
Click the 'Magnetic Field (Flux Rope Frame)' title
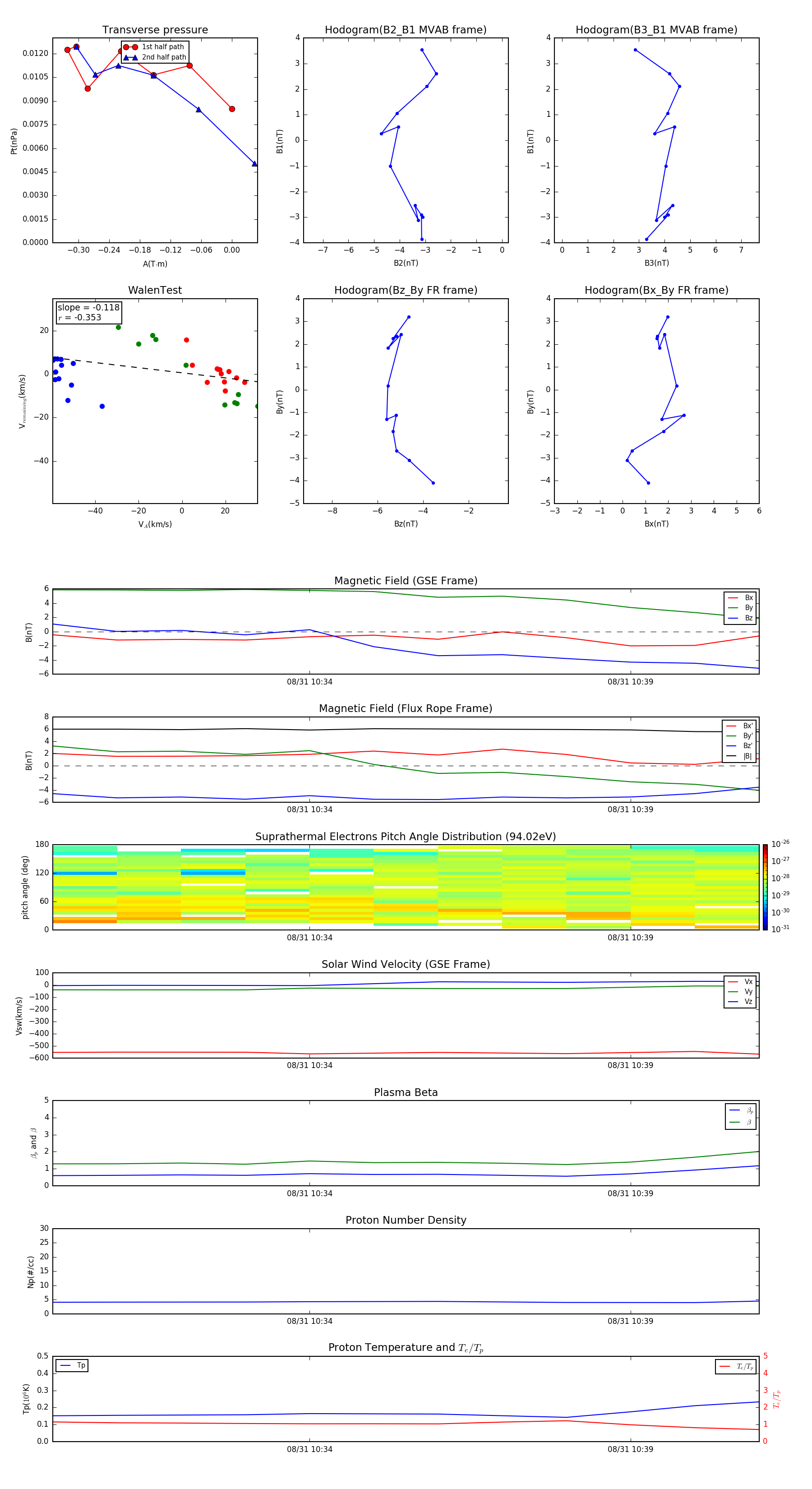[406, 709]
